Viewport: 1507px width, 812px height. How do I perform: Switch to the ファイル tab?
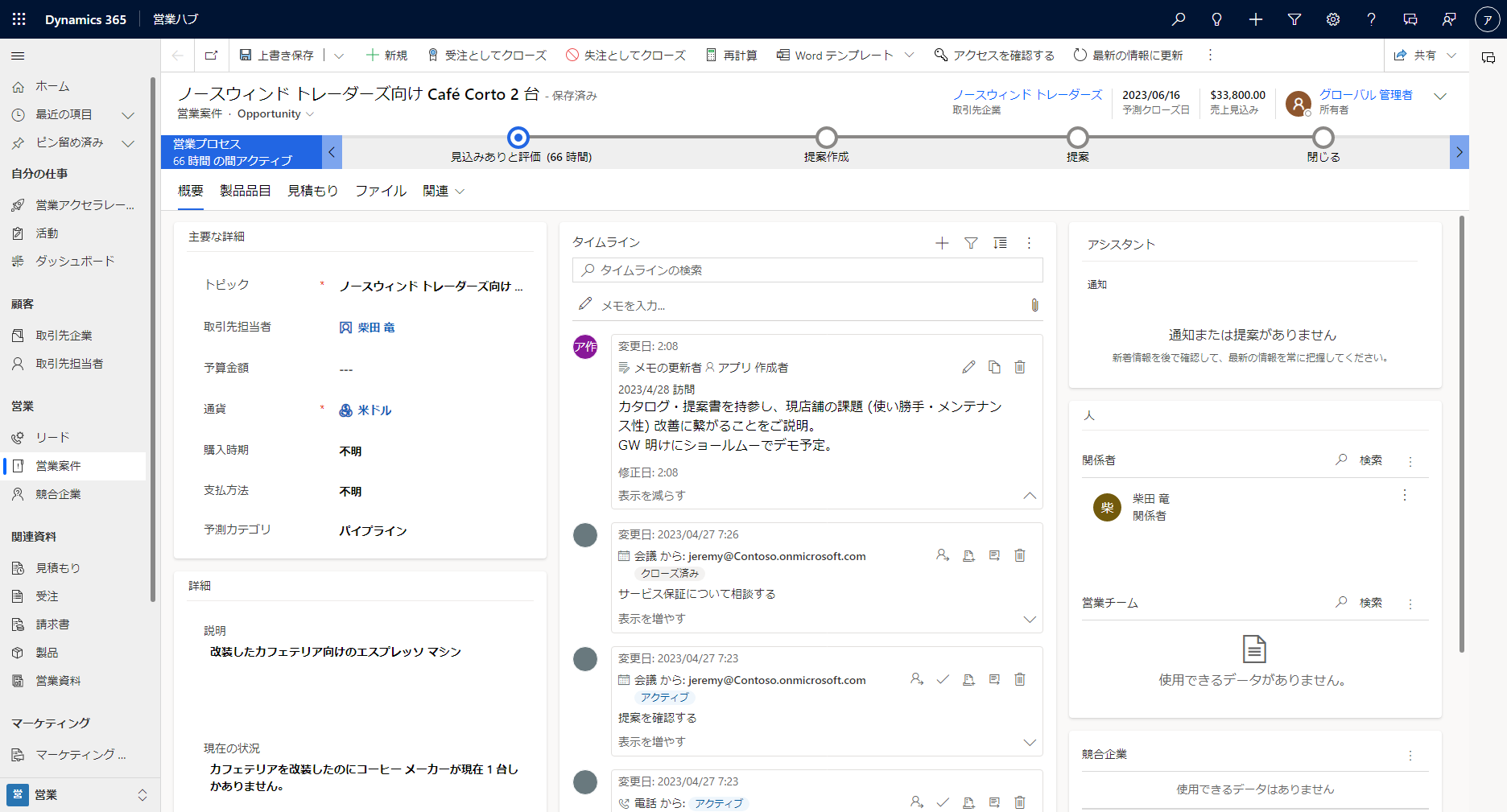pyautogui.click(x=381, y=192)
